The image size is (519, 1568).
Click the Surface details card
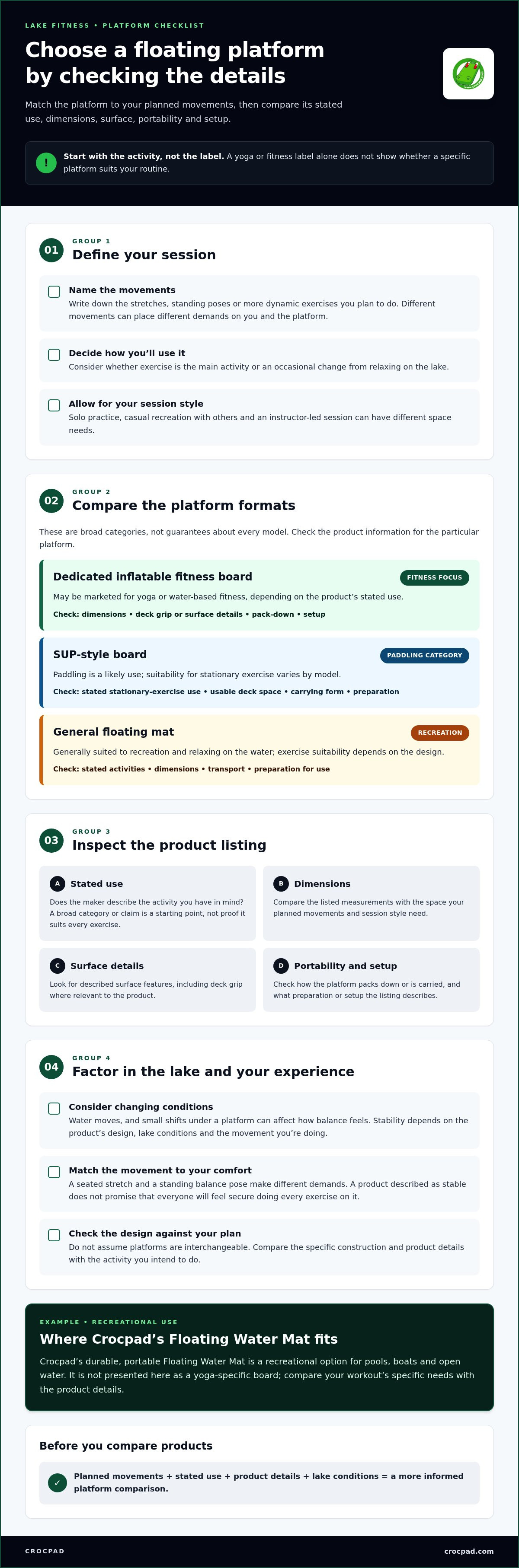point(147,980)
